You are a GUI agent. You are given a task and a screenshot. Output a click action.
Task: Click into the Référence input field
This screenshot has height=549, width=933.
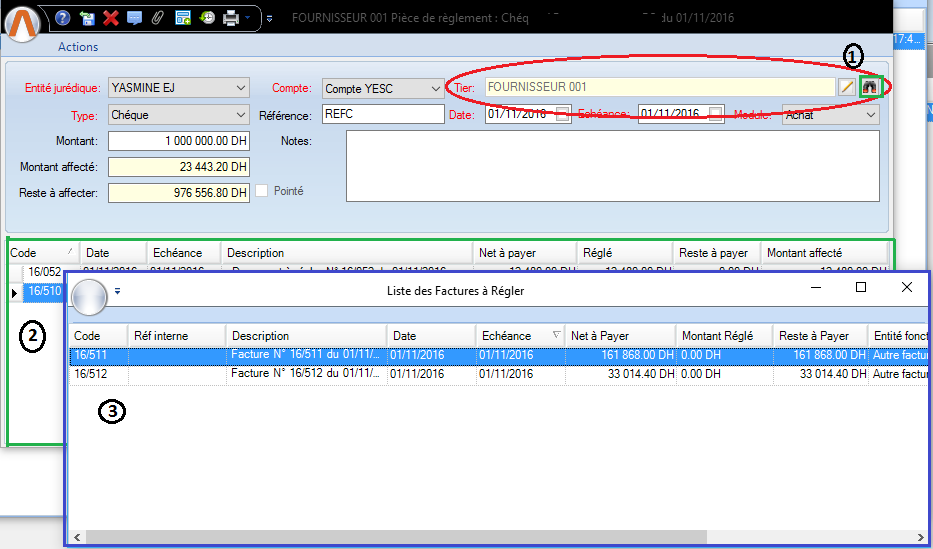pos(383,115)
